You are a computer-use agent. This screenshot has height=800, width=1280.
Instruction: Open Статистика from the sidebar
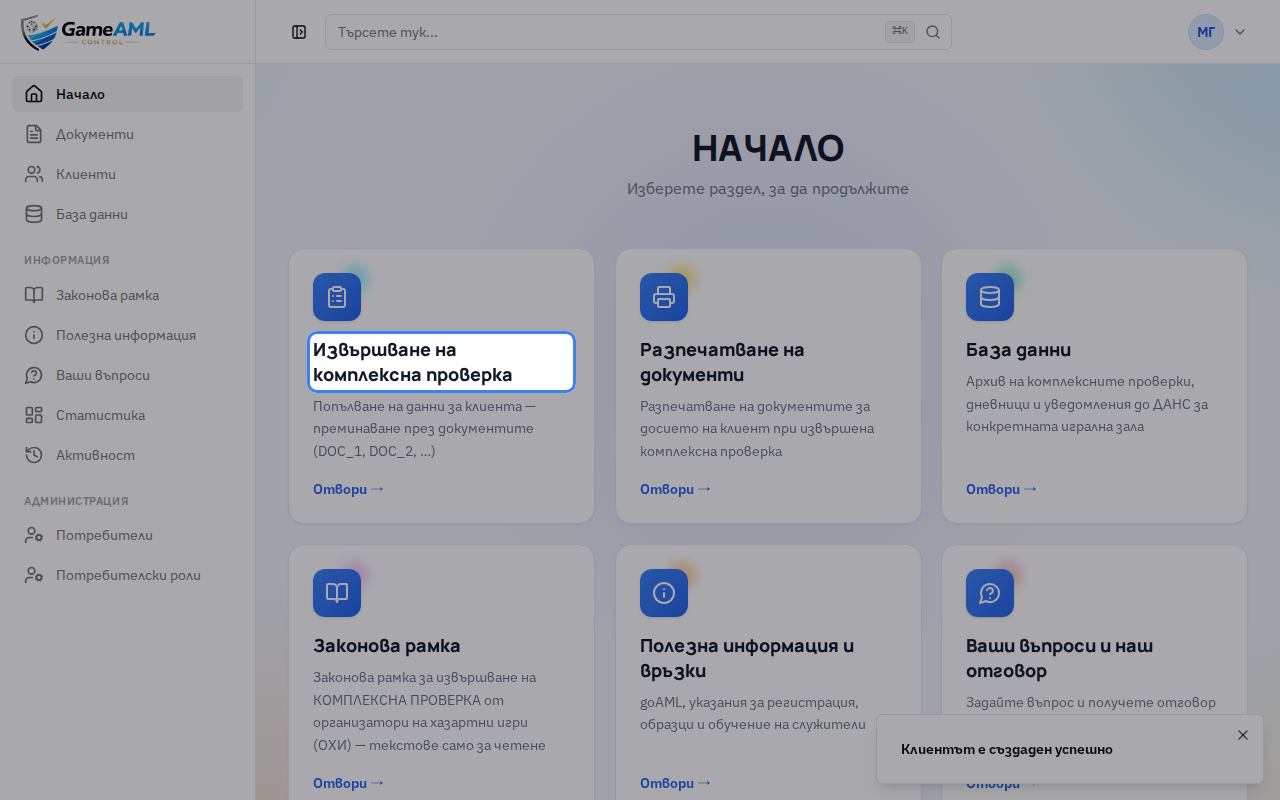coord(128,415)
